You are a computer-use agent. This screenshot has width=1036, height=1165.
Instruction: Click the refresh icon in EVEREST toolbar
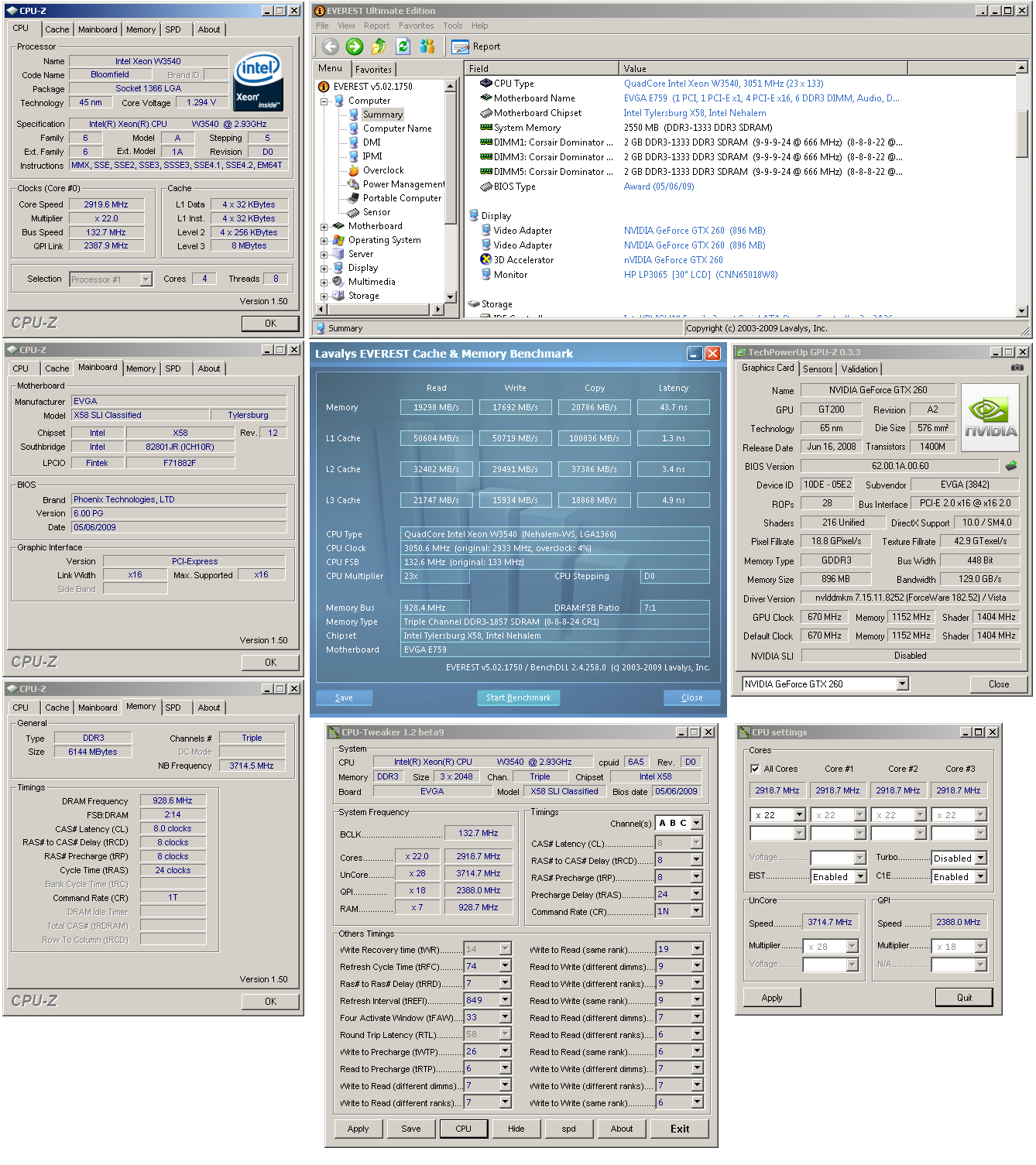(x=403, y=46)
